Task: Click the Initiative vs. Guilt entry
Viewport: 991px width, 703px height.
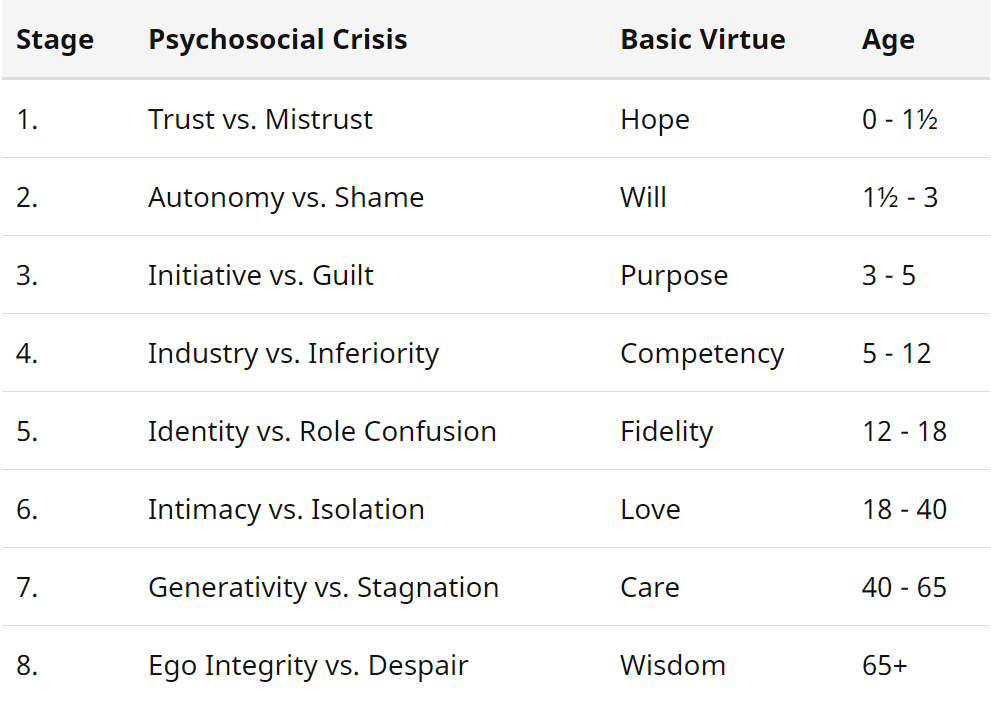Action: point(260,276)
